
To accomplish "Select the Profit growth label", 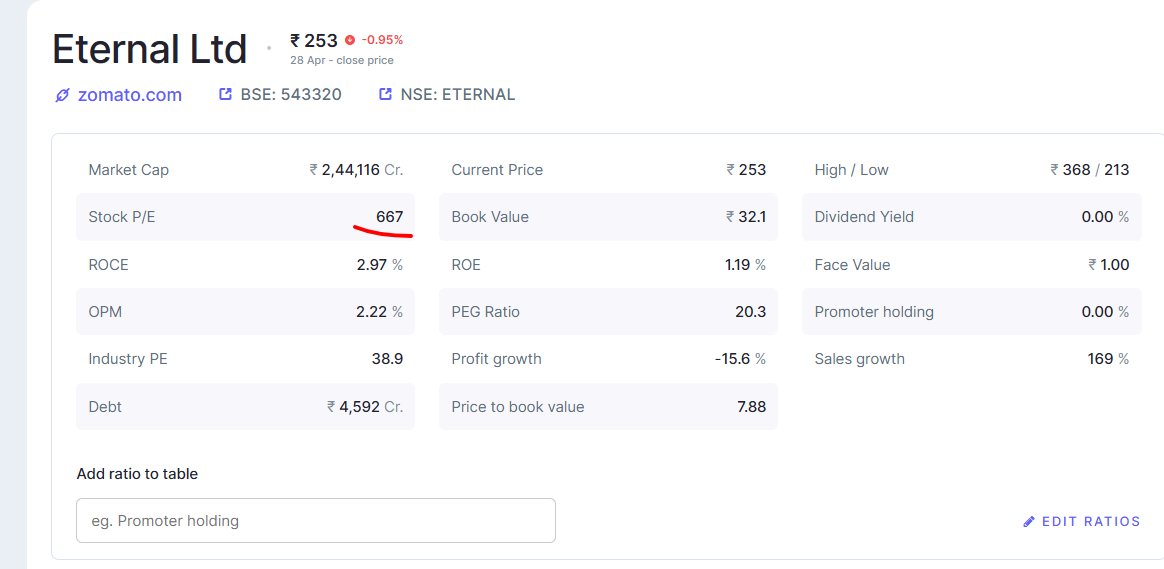I will (497, 359).
